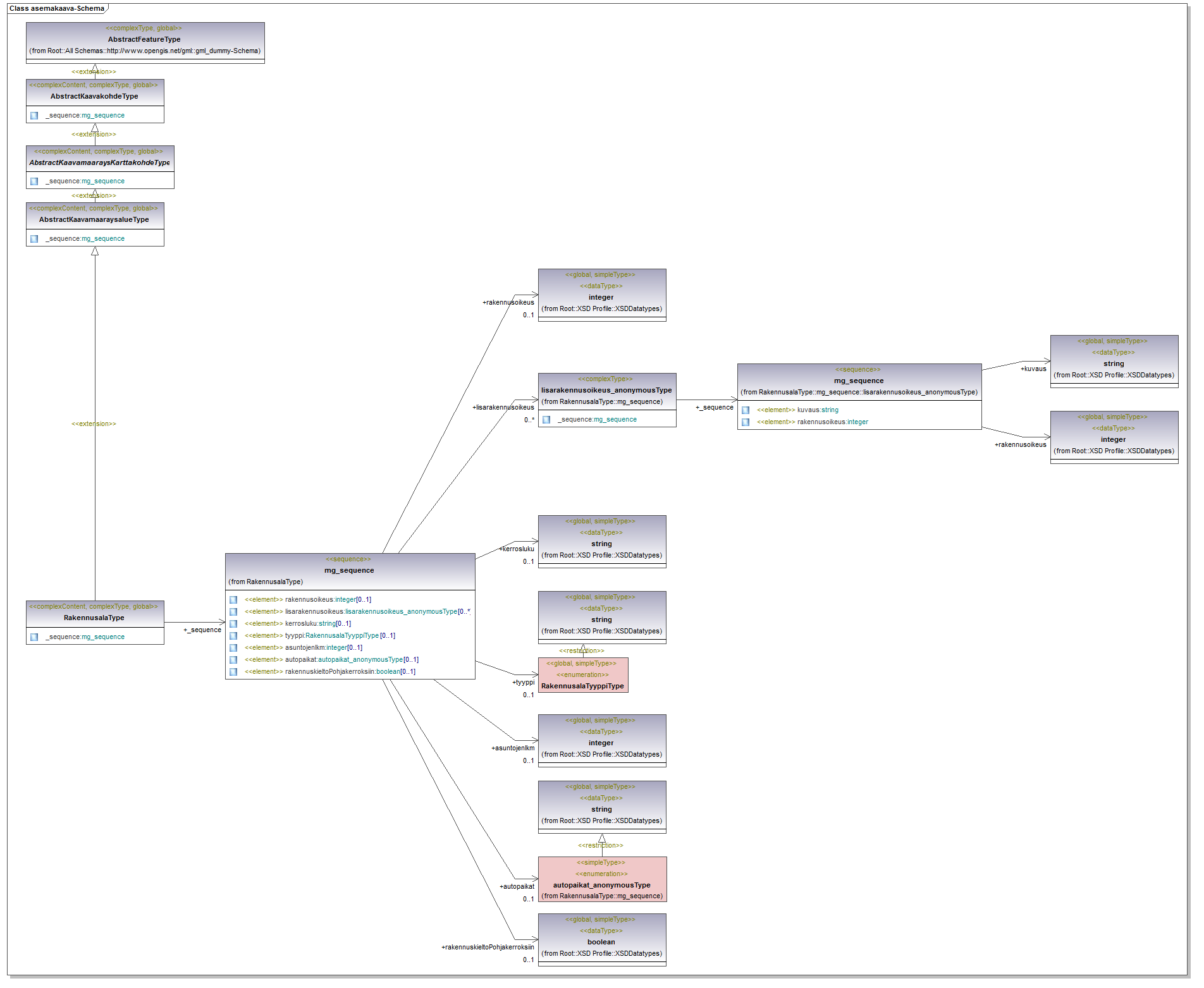The height and width of the screenshot is (988, 1204).
Task: Click the attribute icon beside rakennusoikeus:integer[0..1] element
Action: (233, 600)
